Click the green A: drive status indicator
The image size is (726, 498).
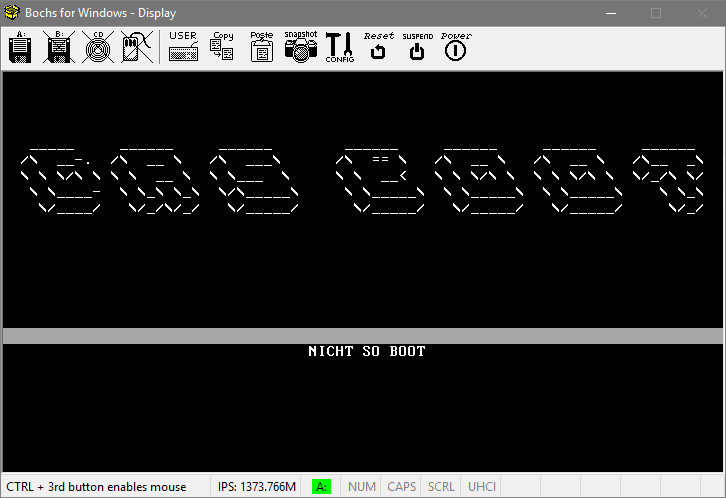[x=321, y=486]
